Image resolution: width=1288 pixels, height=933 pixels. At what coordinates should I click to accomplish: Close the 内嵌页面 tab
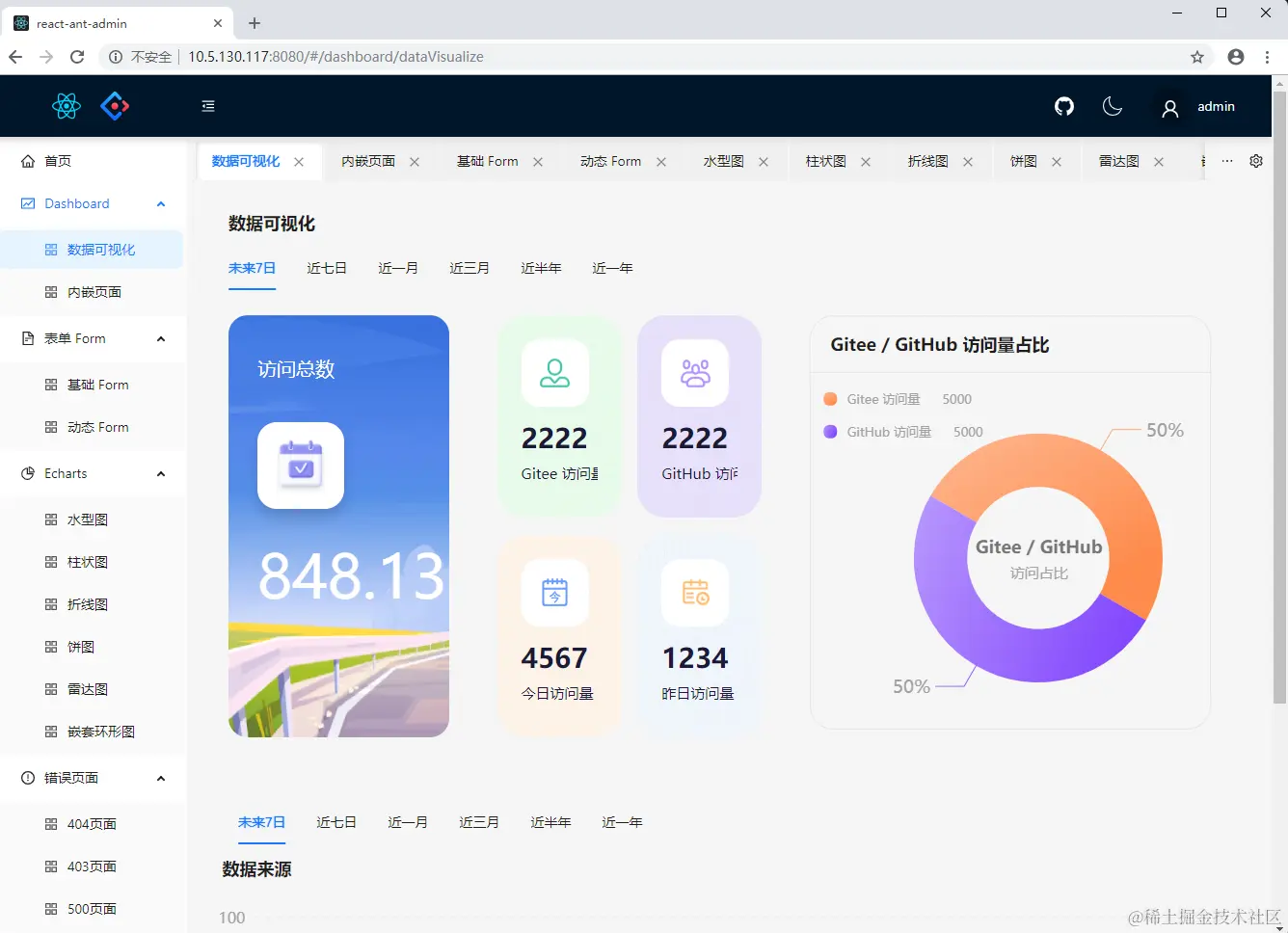pos(415,162)
